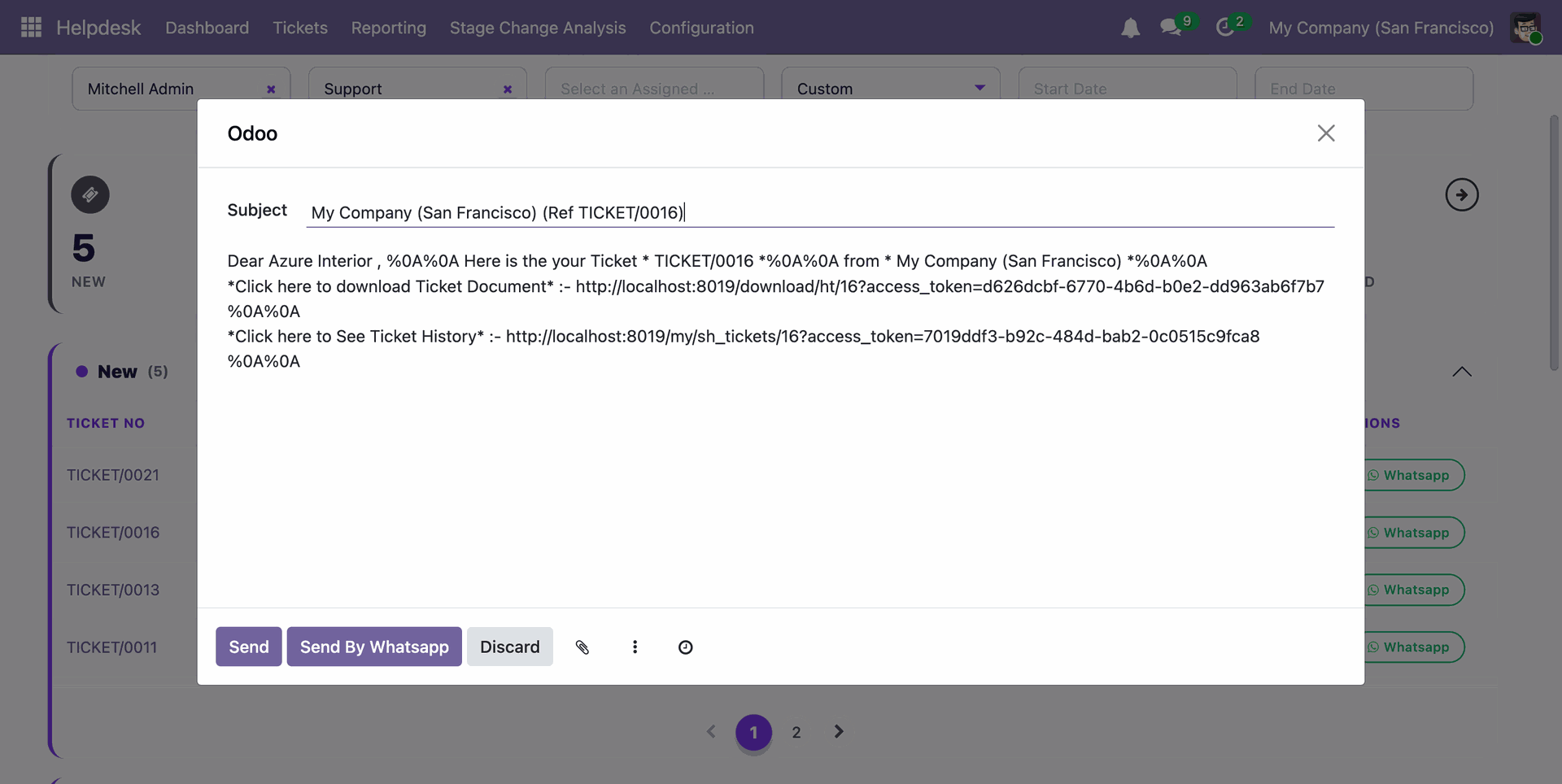Click Whatsapp button for TICKET/0016
The image size is (1562, 784).
click(x=1413, y=533)
